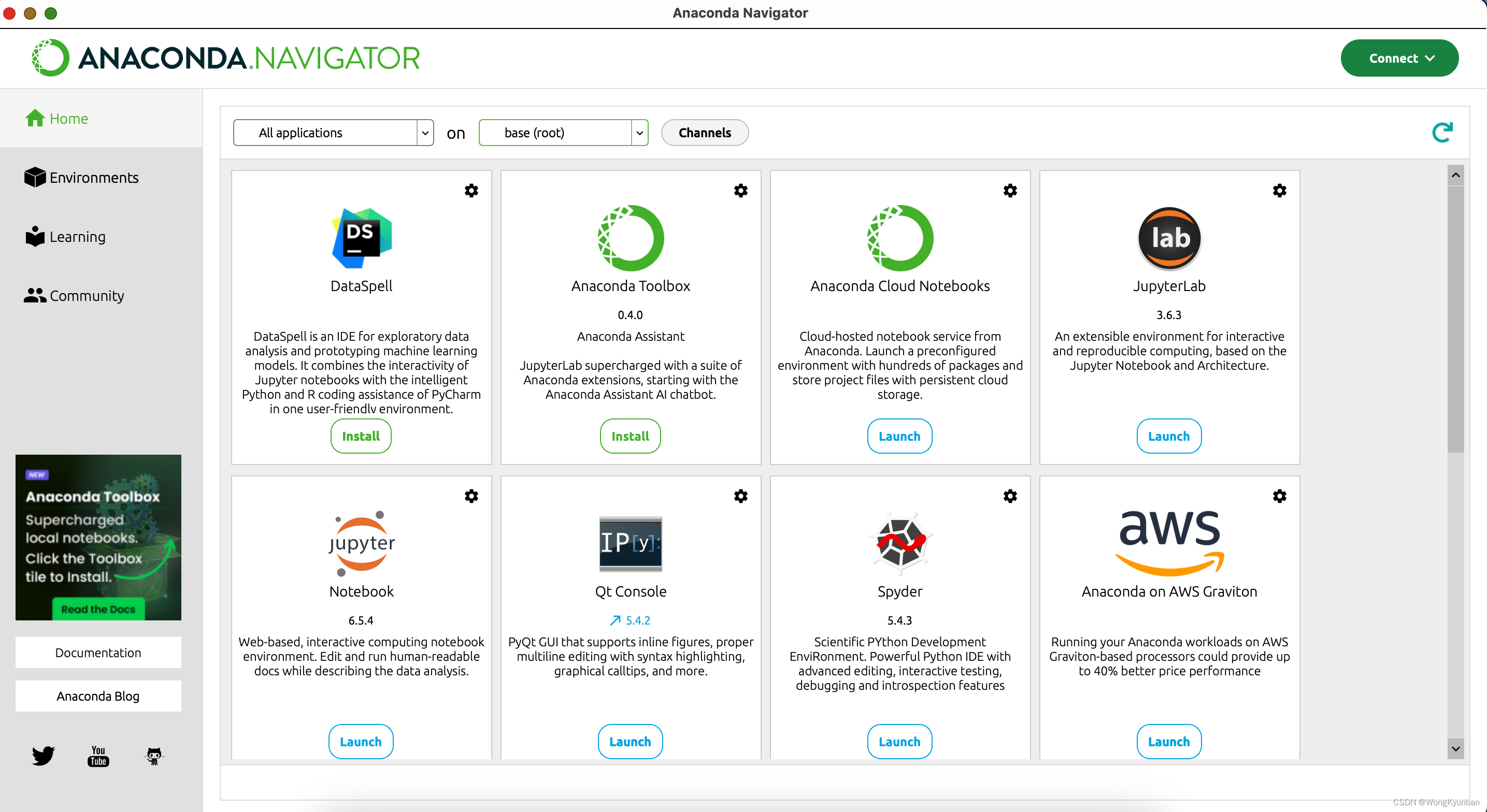
Task: Open gear menu on JupyterLab tile
Action: pos(1280,191)
